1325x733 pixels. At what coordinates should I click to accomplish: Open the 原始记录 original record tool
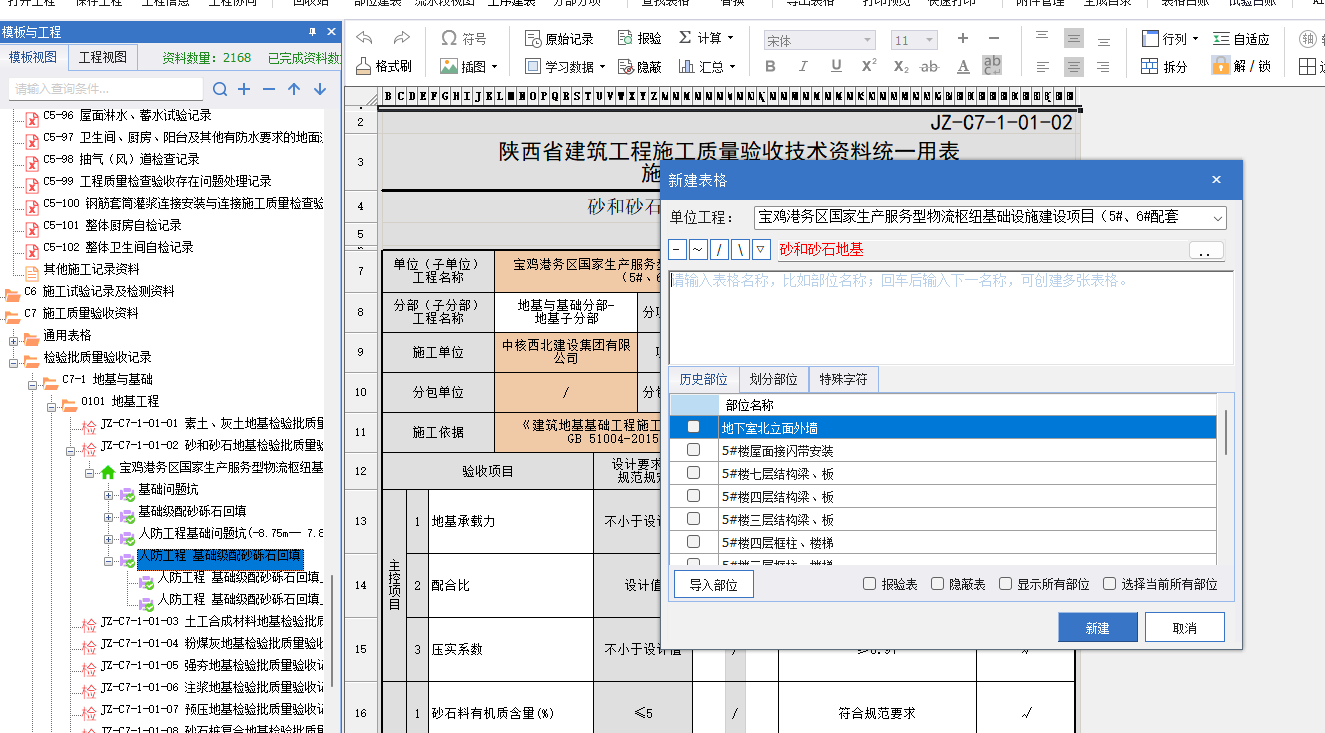point(559,38)
